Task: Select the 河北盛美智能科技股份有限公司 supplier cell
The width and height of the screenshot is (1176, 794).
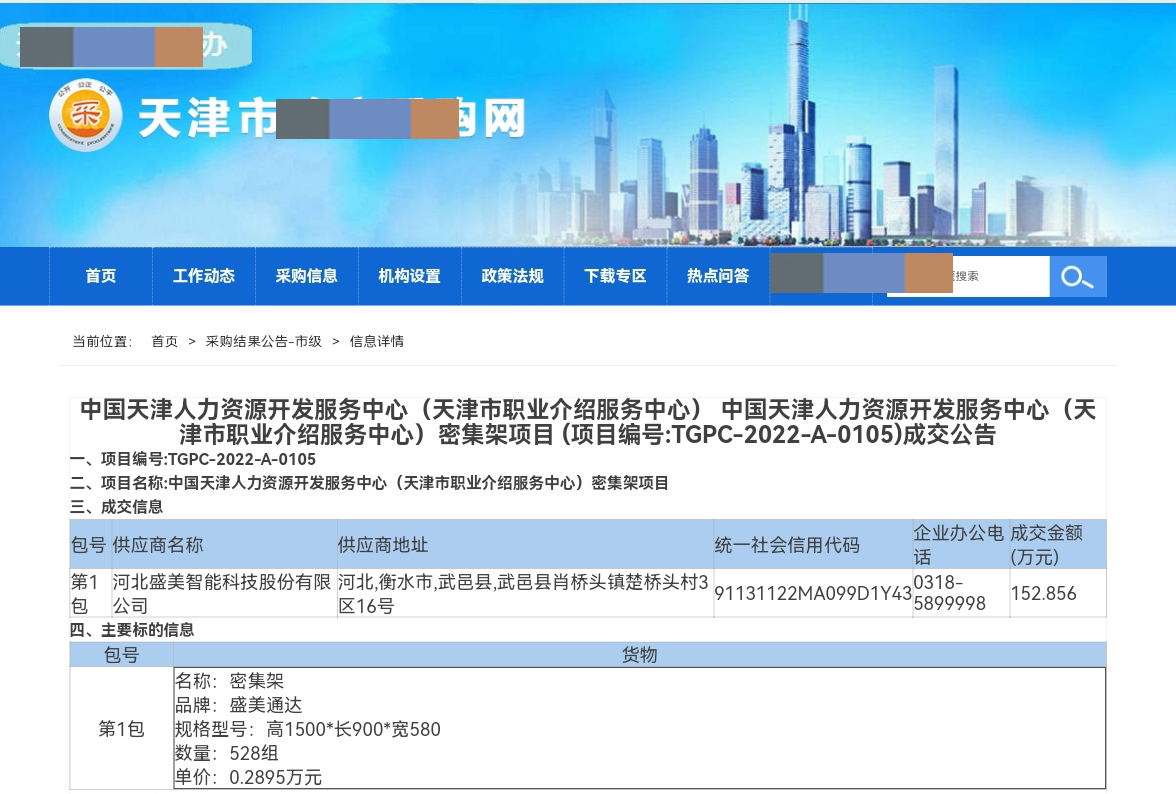Action: pos(222,593)
